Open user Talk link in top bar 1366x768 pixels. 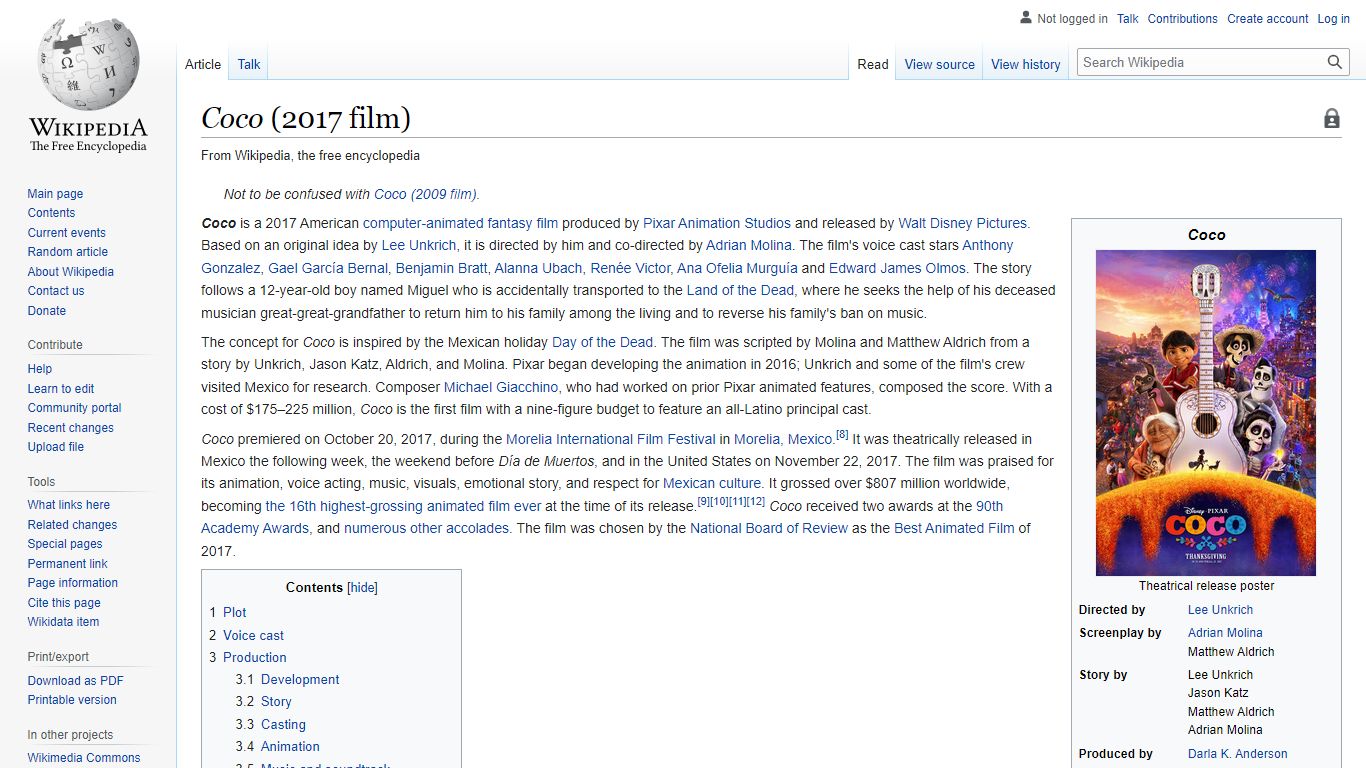[x=1127, y=19]
